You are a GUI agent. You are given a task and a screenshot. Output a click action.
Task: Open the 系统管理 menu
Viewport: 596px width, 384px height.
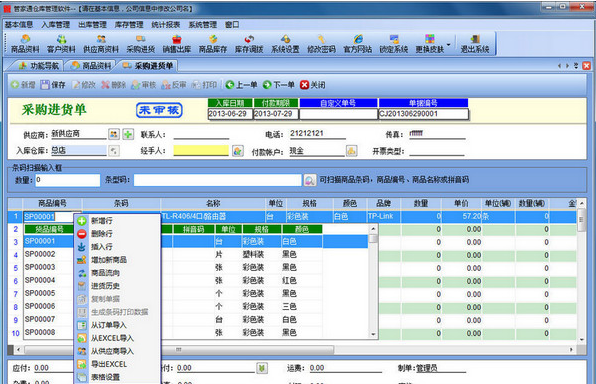[x=203, y=25]
